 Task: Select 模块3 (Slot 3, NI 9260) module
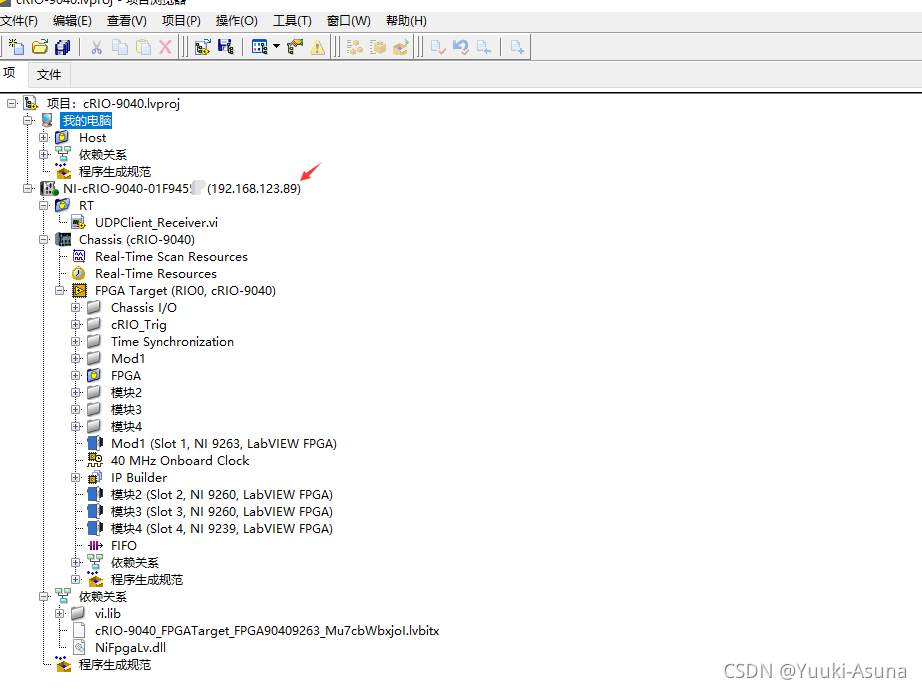[x=222, y=512]
